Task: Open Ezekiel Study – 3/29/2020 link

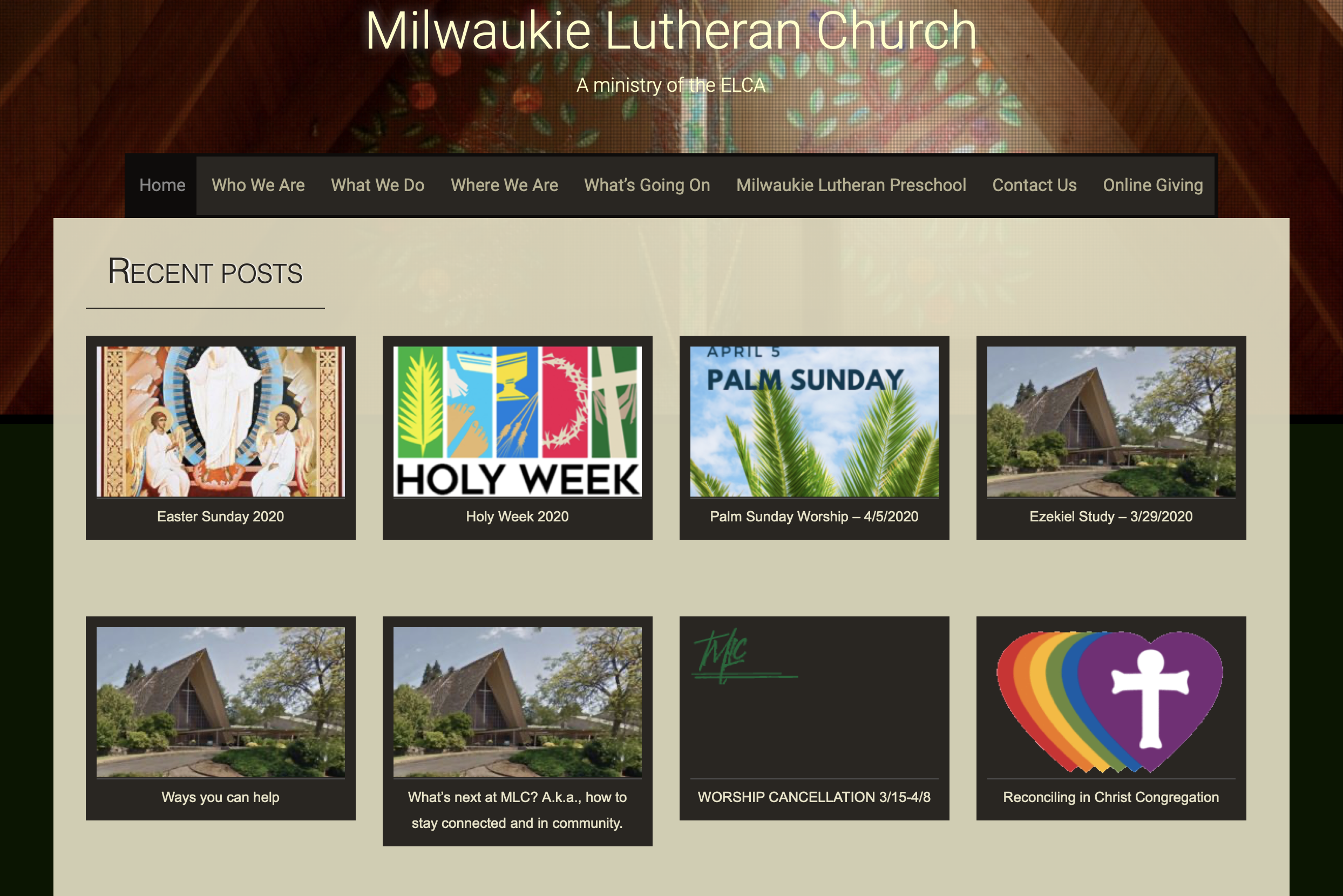Action: pyautogui.click(x=1111, y=517)
